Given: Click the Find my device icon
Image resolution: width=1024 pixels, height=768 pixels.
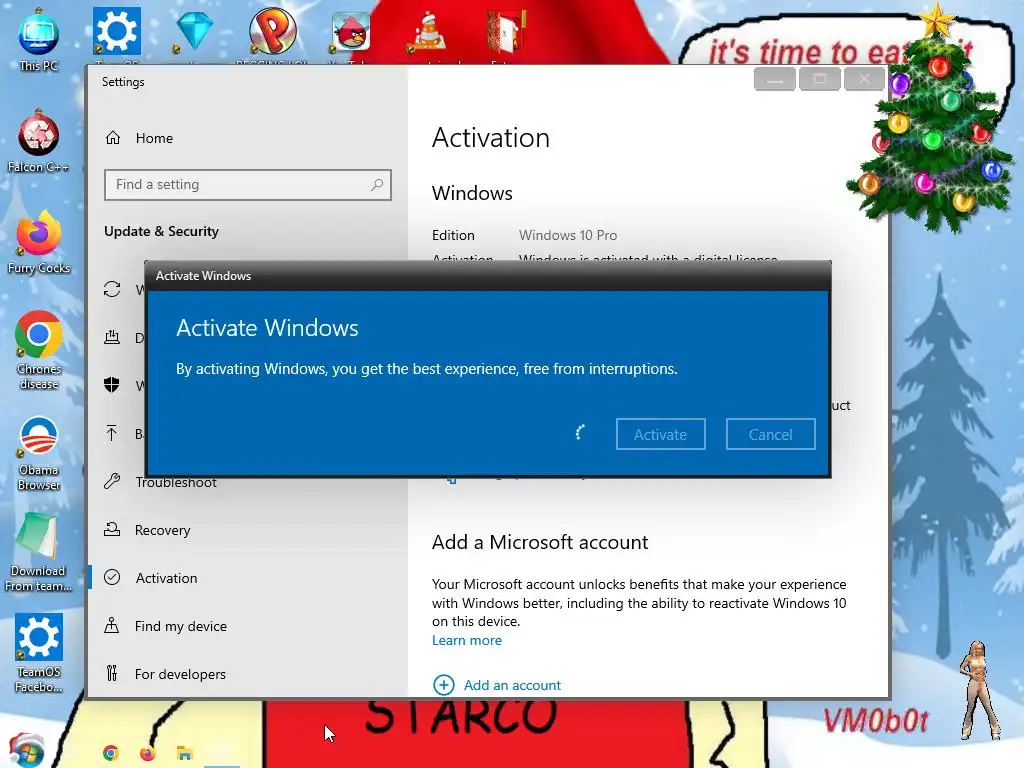Looking at the screenshot, I should click(x=112, y=625).
